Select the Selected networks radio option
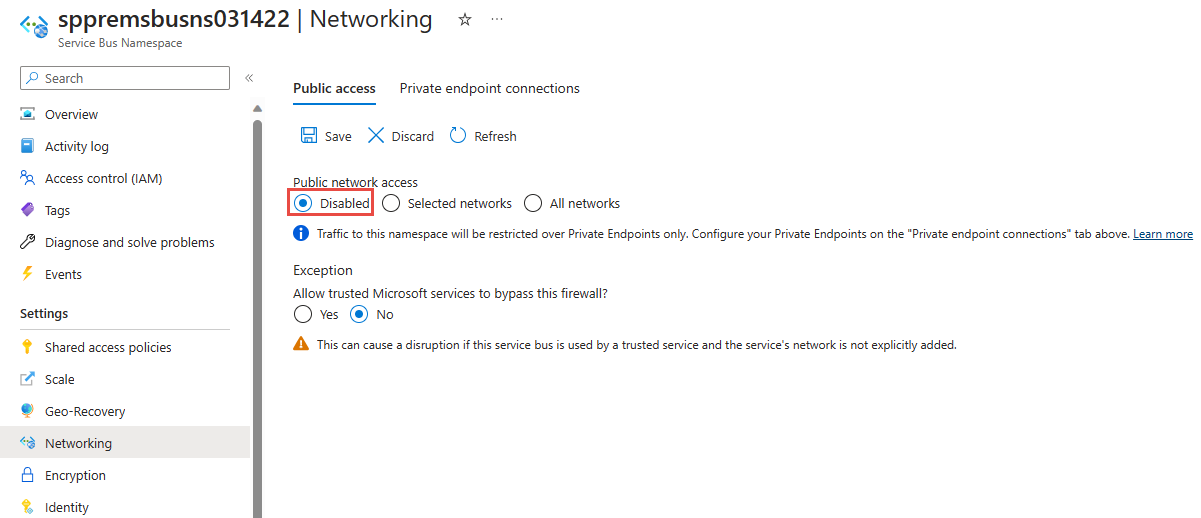This screenshot has width=1201, height=518. pos(391,203)
